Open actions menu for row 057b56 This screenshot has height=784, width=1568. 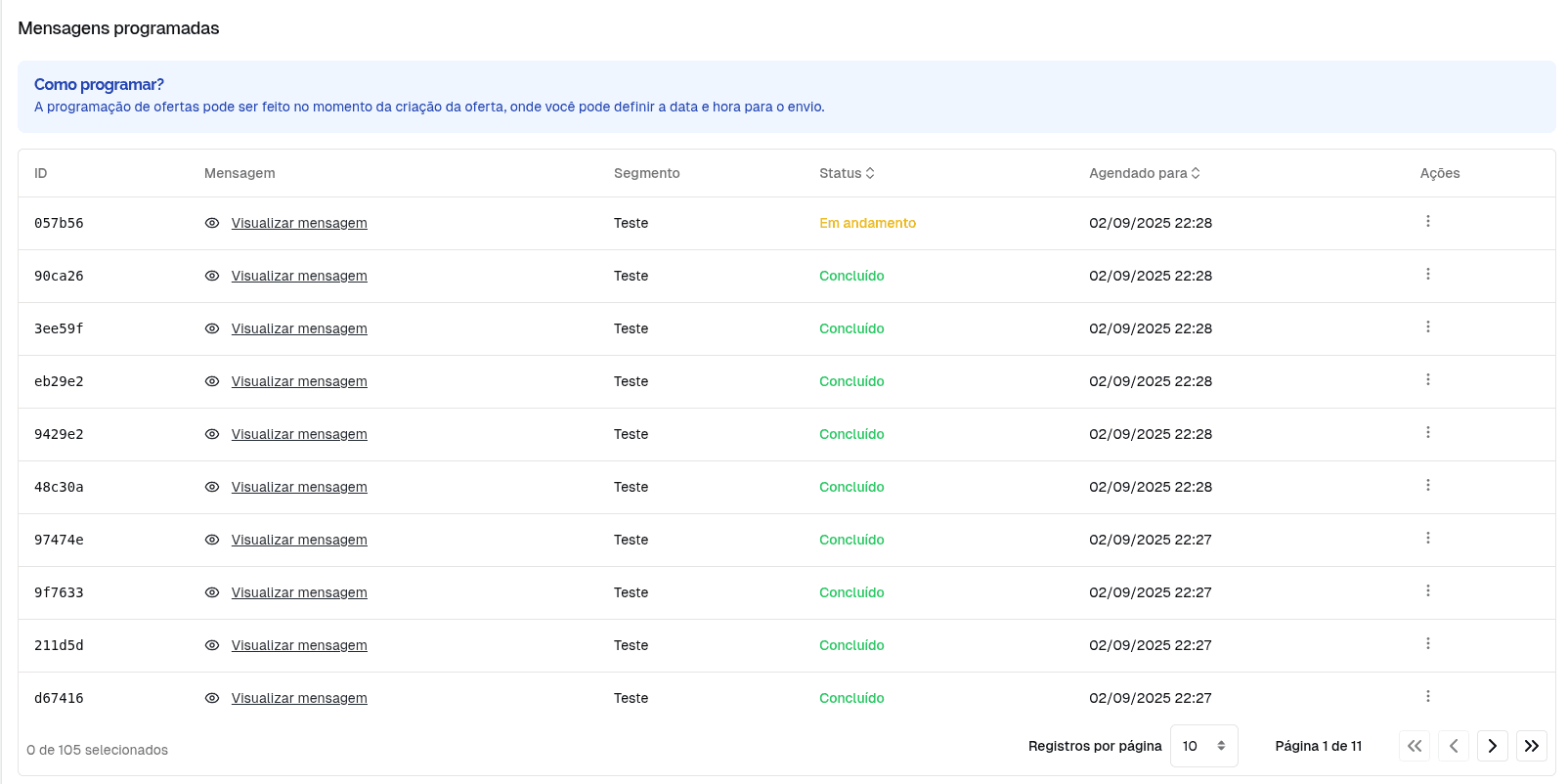1427,222
